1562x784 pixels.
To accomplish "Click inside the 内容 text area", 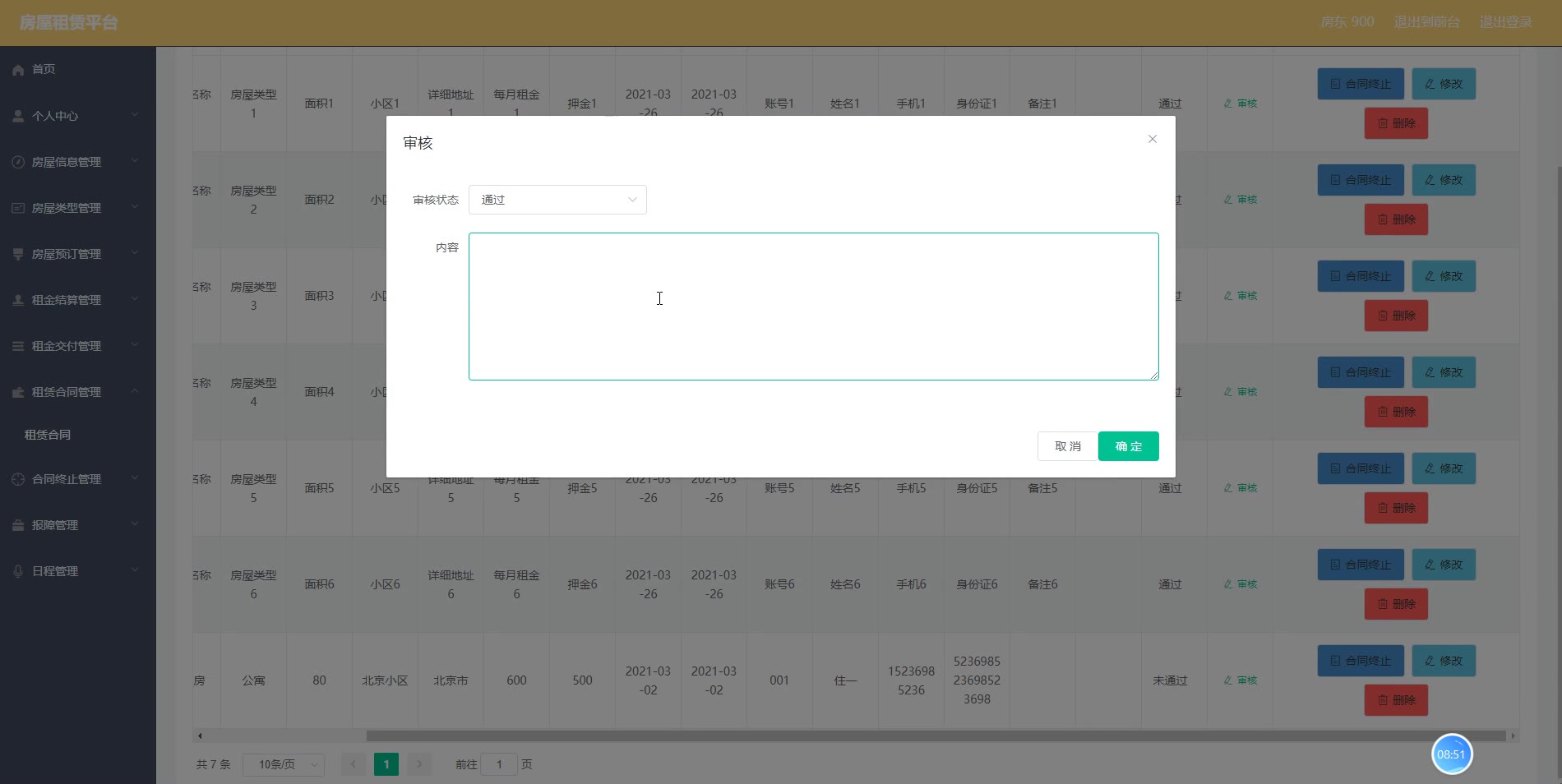I will [813, 306].
